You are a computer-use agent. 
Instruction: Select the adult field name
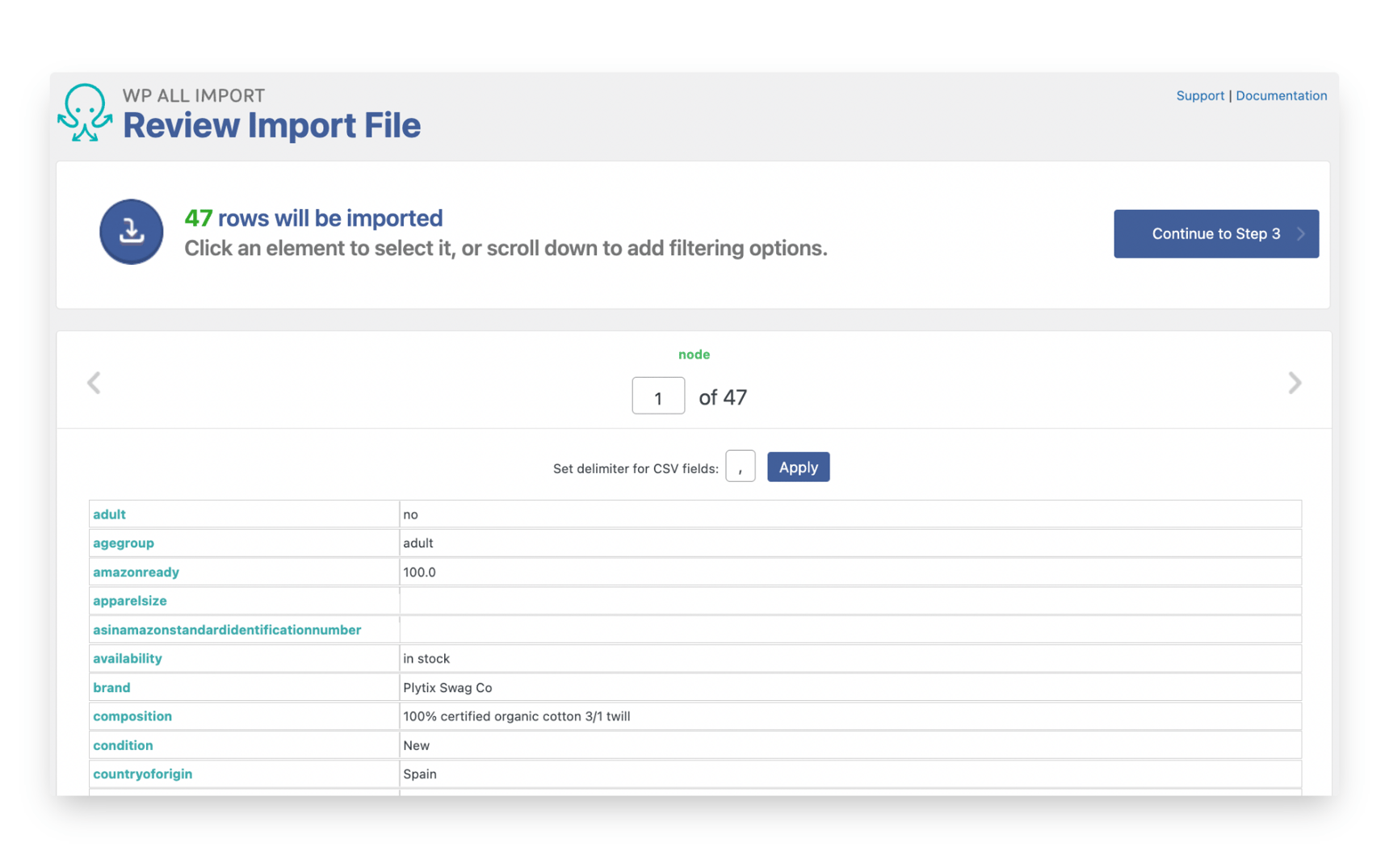(109, 514)
